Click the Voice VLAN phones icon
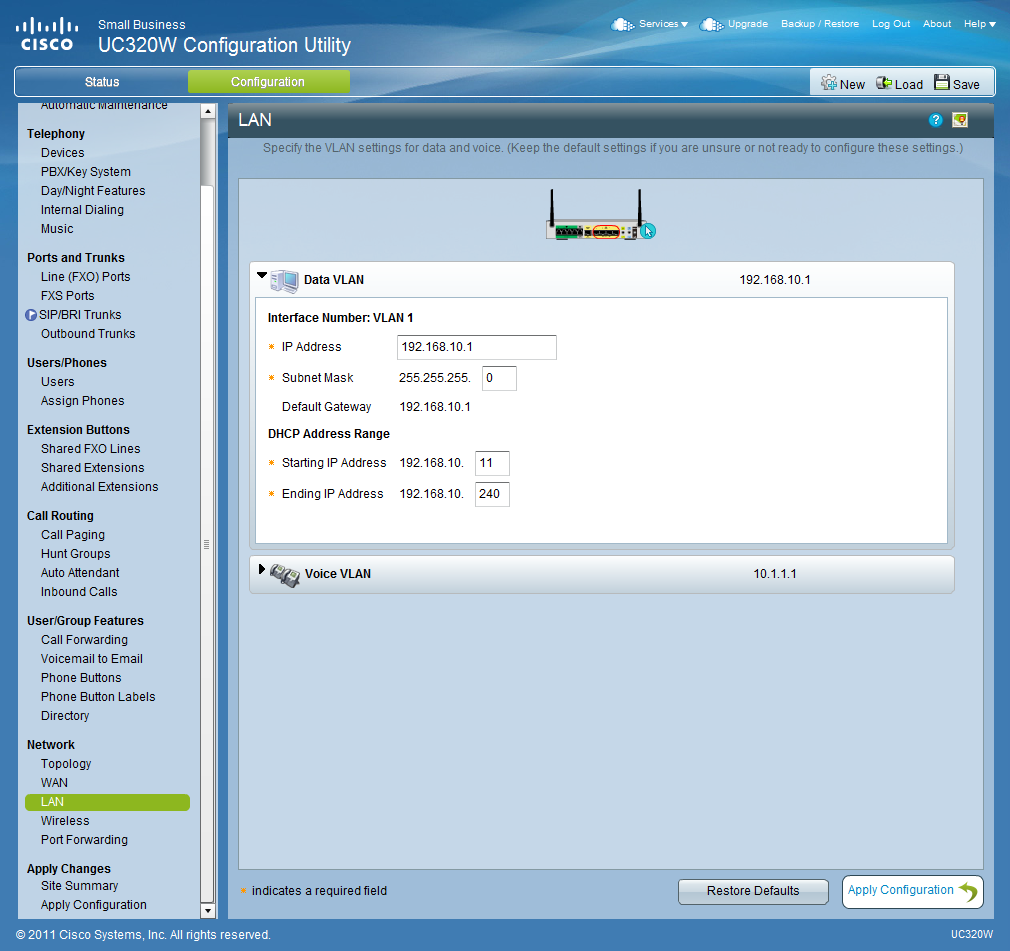This screenshot has height=951, width=1010. 285,575
